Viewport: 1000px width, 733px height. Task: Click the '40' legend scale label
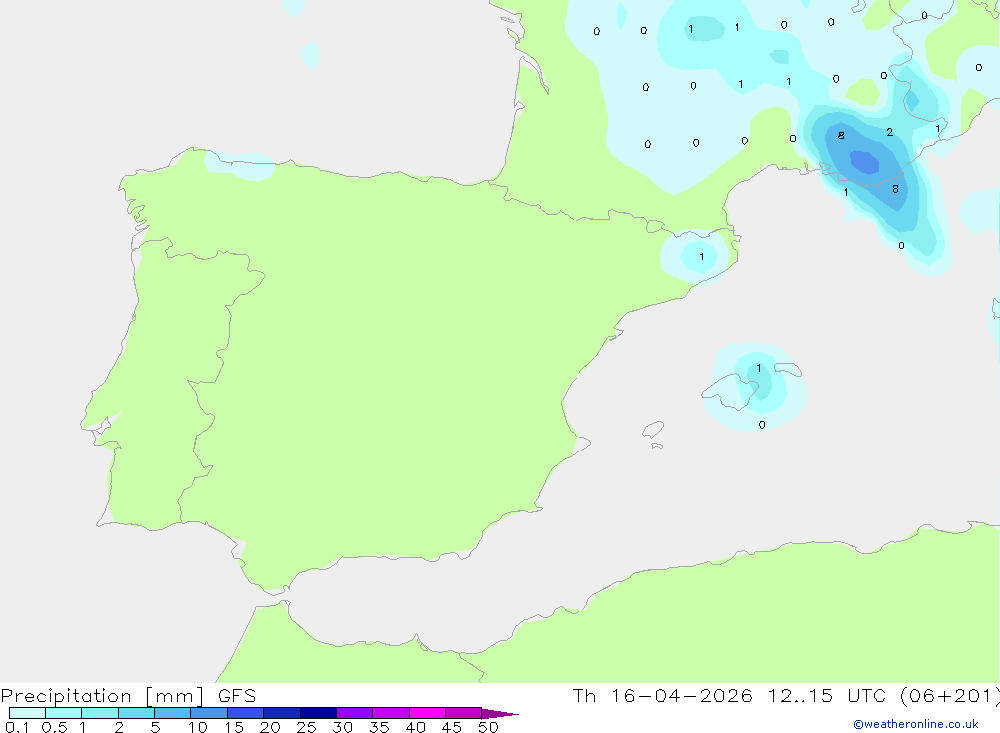click(415, 727)
